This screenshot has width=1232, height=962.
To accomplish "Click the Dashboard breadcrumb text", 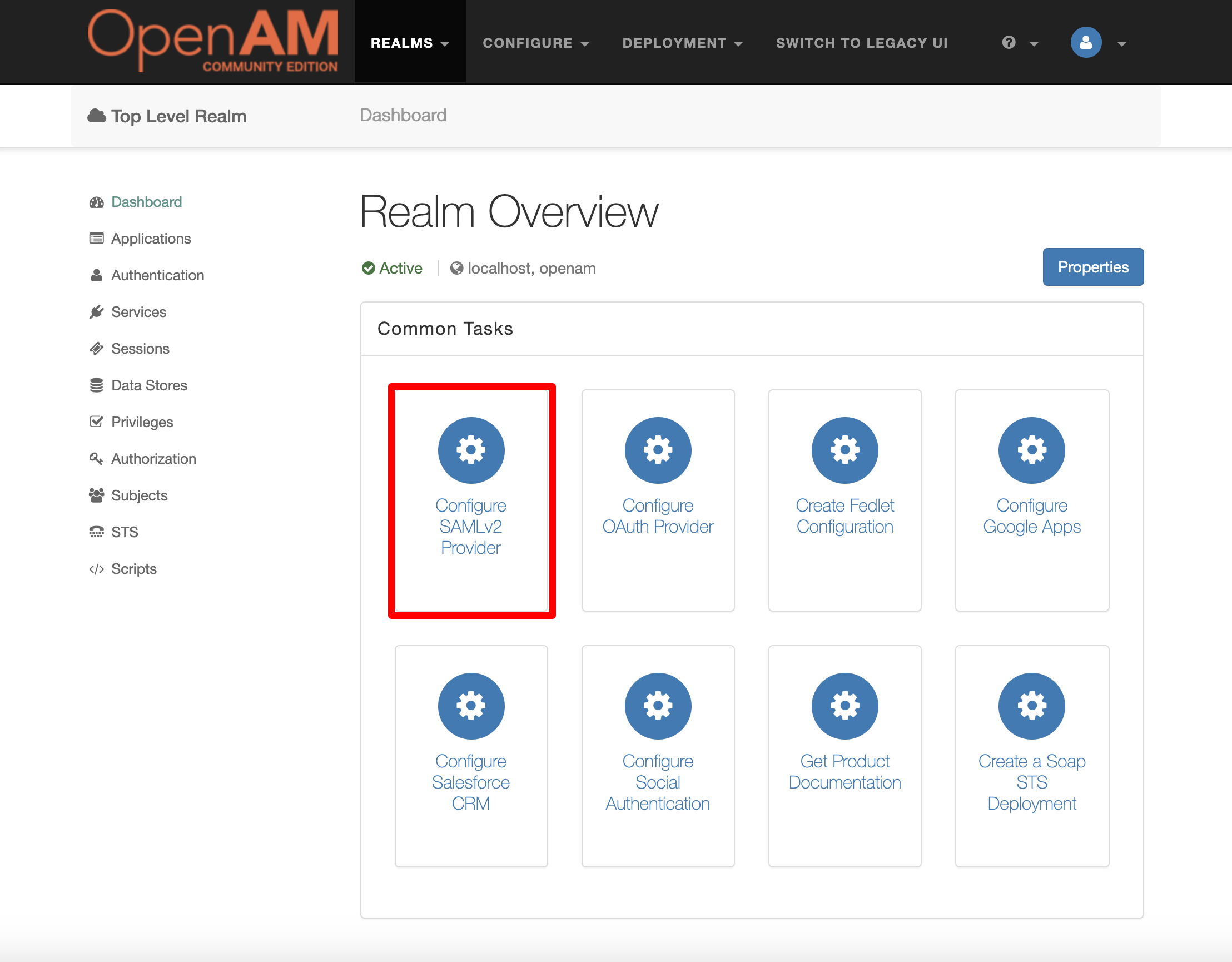I will point(403,115).
